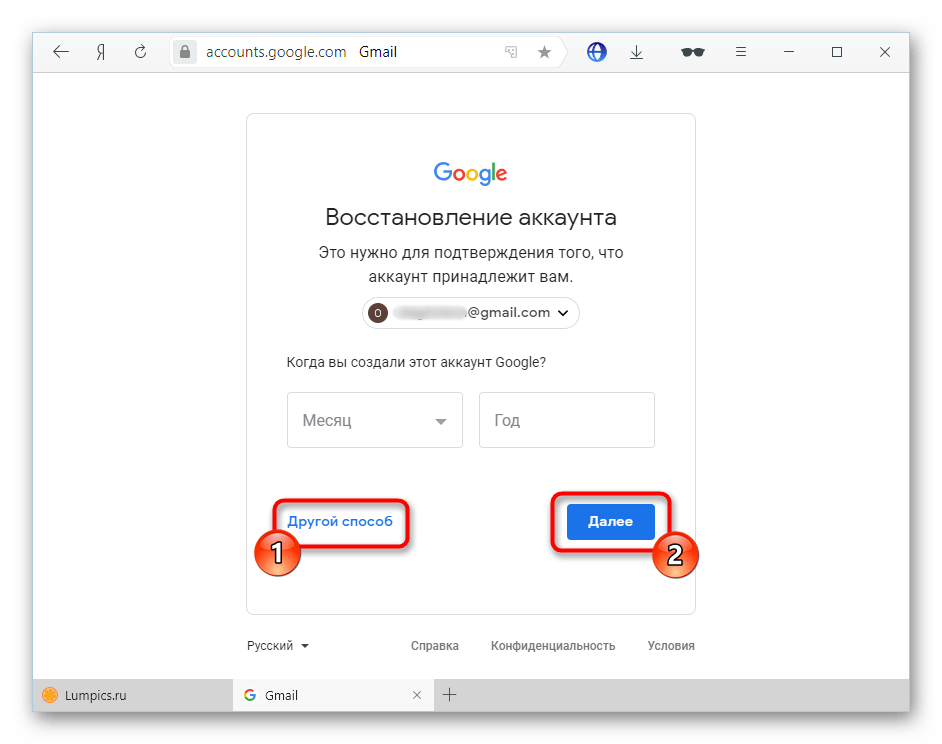This screenshot has width=942, height=744.
Task: Open the Русский language selector
Action: tap(278, 645)
